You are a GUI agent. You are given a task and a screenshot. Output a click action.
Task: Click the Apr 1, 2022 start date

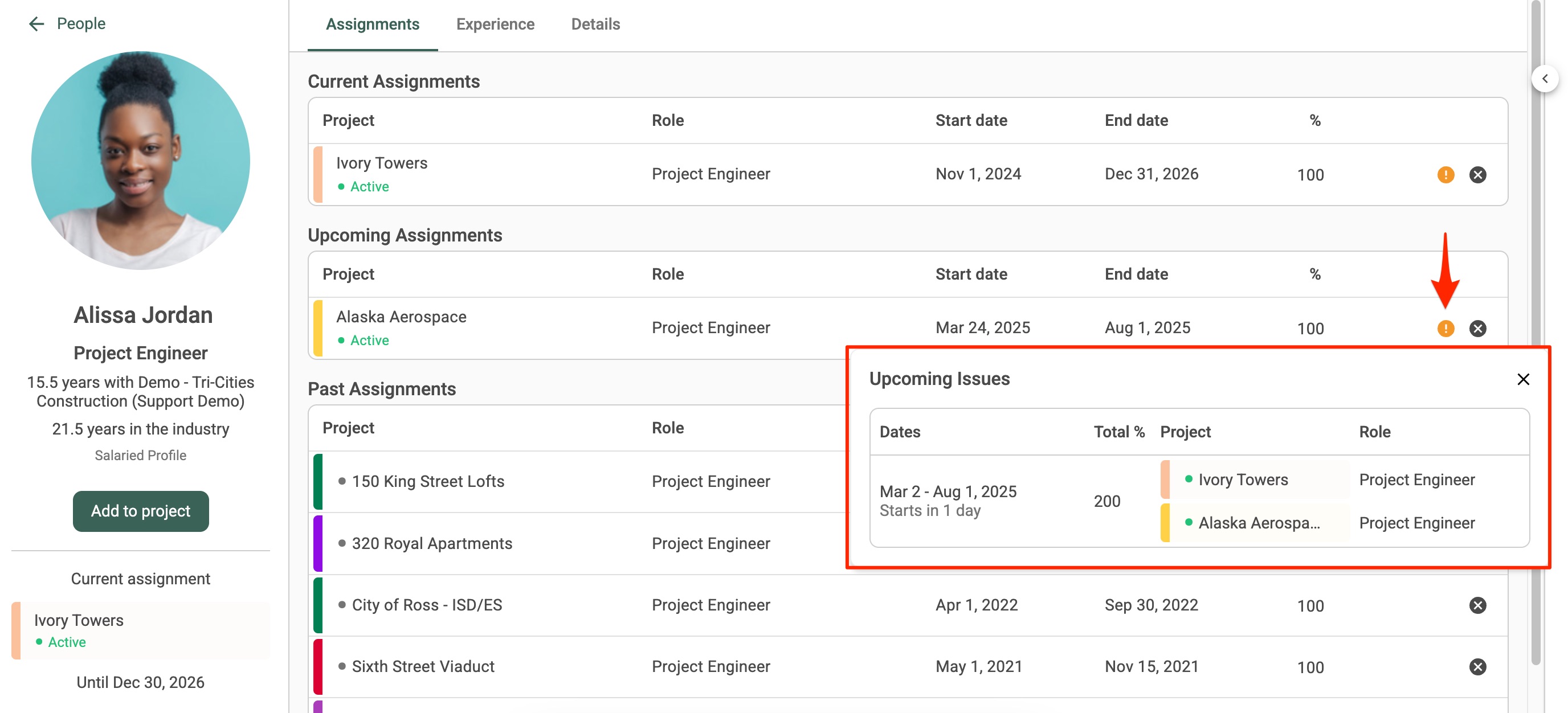click(x=977, y=605)
